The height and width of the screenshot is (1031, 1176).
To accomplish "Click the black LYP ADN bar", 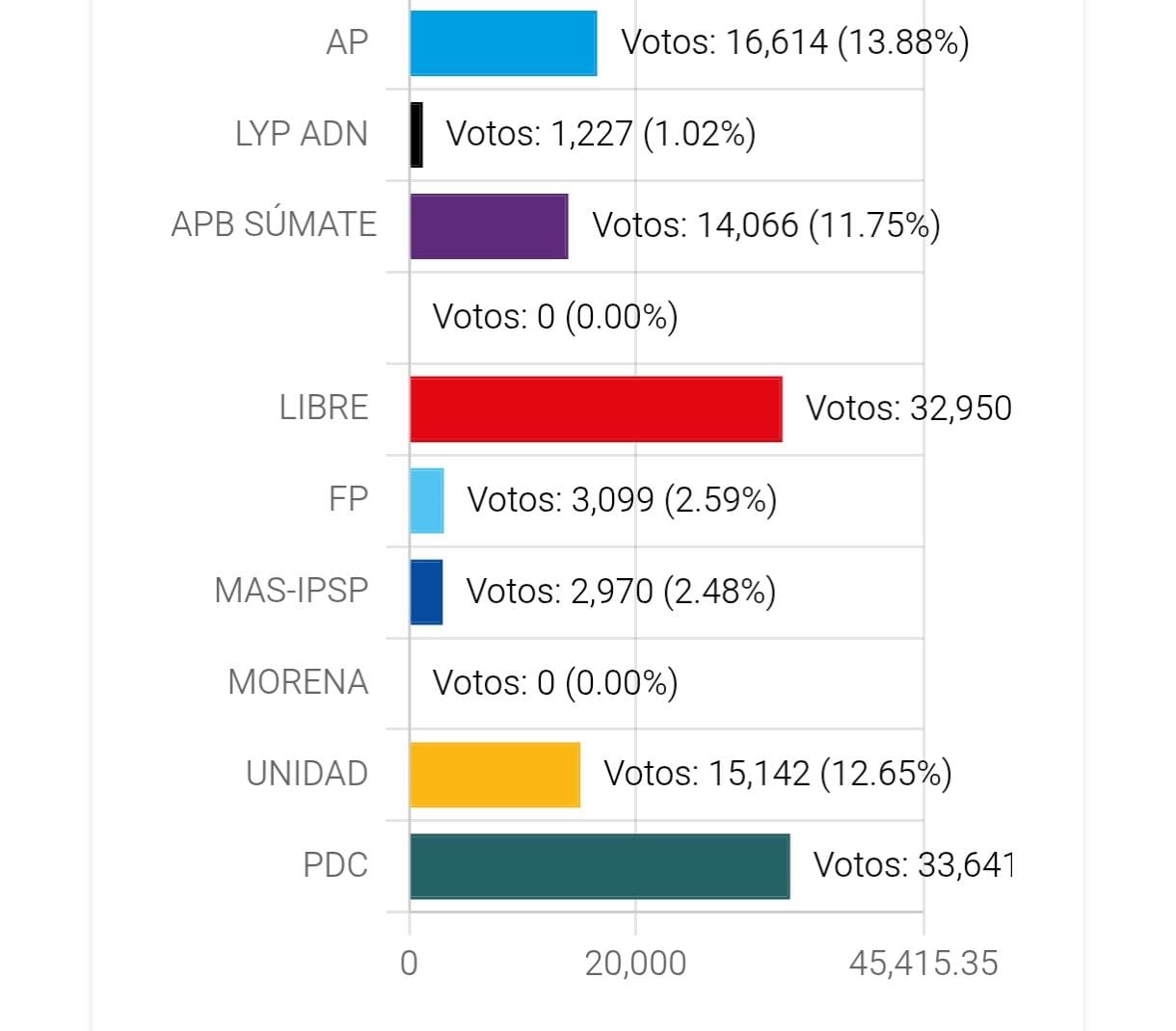I will [416, 135].
